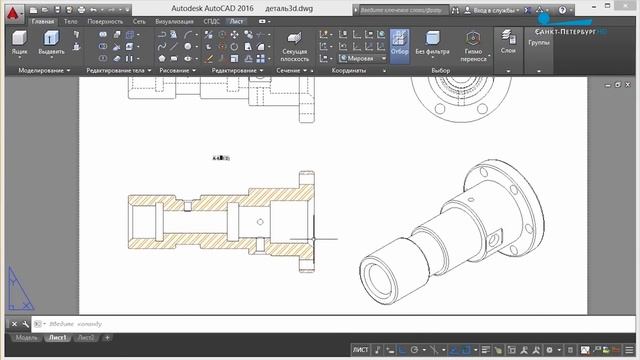Click the Секущая плоскость section plane tool

coord(294,47)
